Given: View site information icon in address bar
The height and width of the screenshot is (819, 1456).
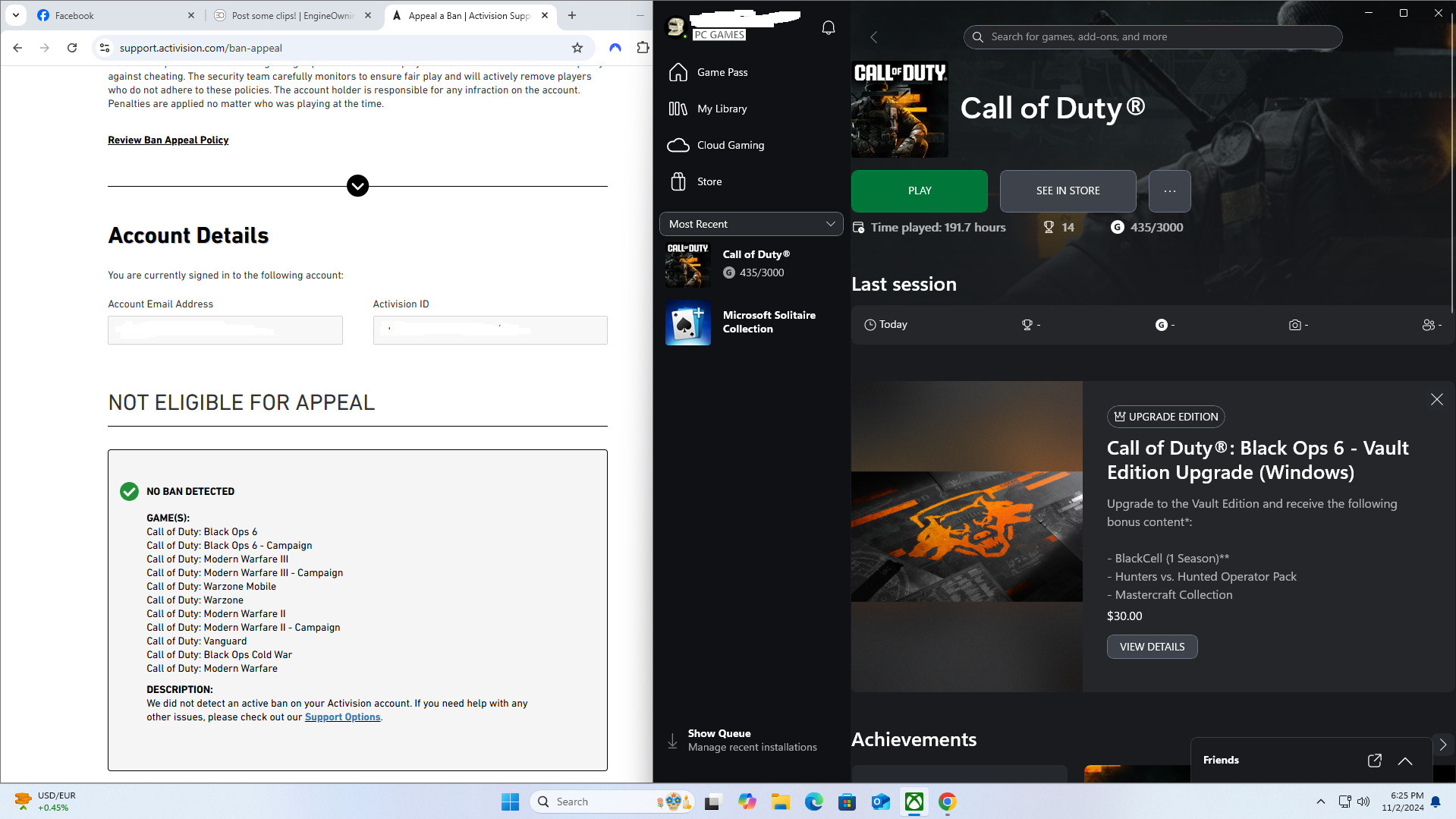Looking at the screenshot, I should pyautogui.click(x=105, y=48).
